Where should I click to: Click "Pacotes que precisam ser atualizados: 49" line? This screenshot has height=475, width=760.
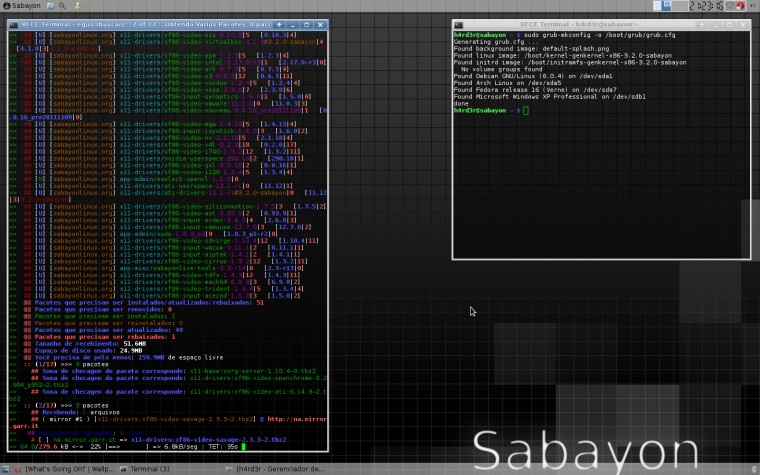click(108, 330)
